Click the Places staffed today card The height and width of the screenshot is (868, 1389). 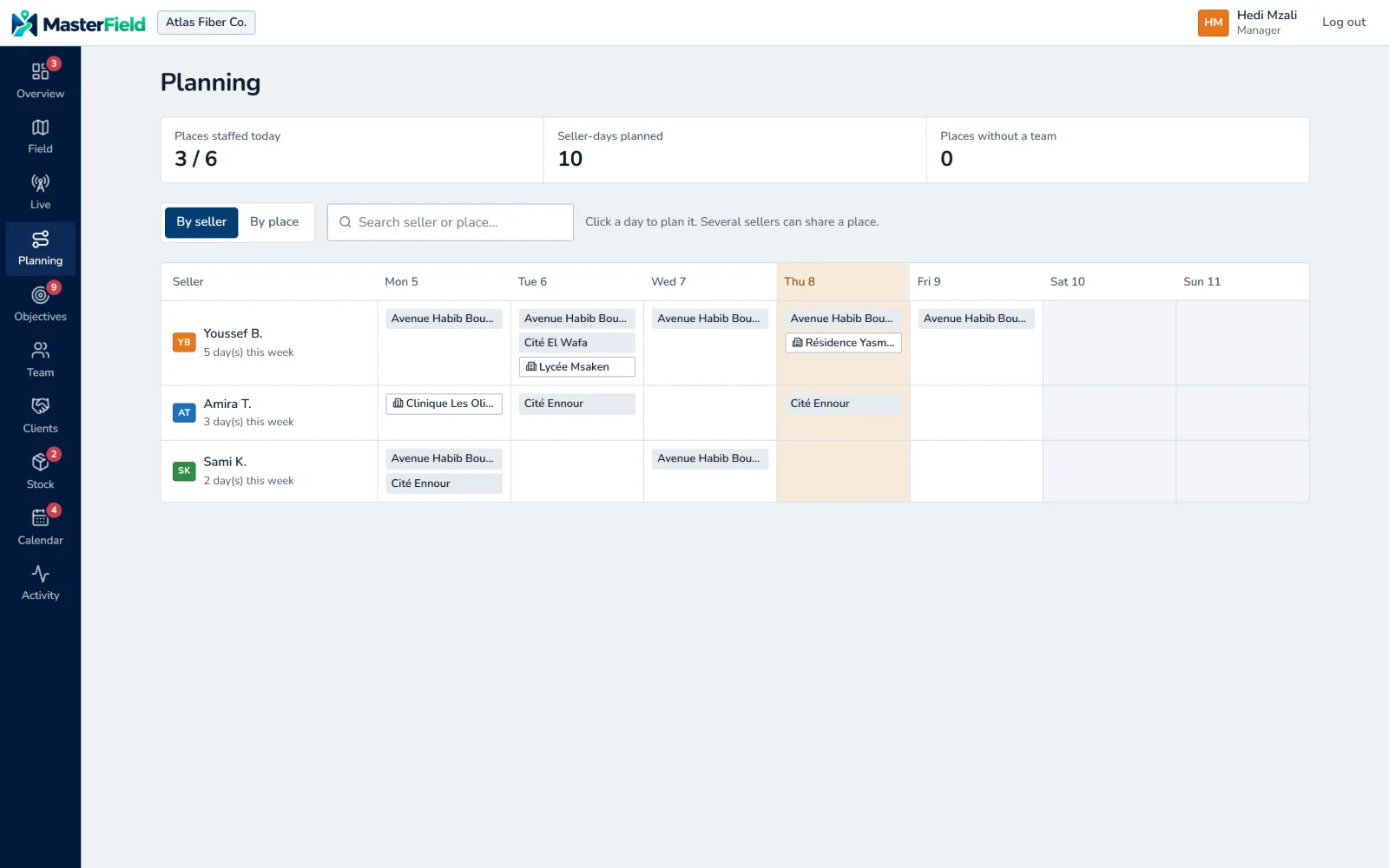click(352, 150)
